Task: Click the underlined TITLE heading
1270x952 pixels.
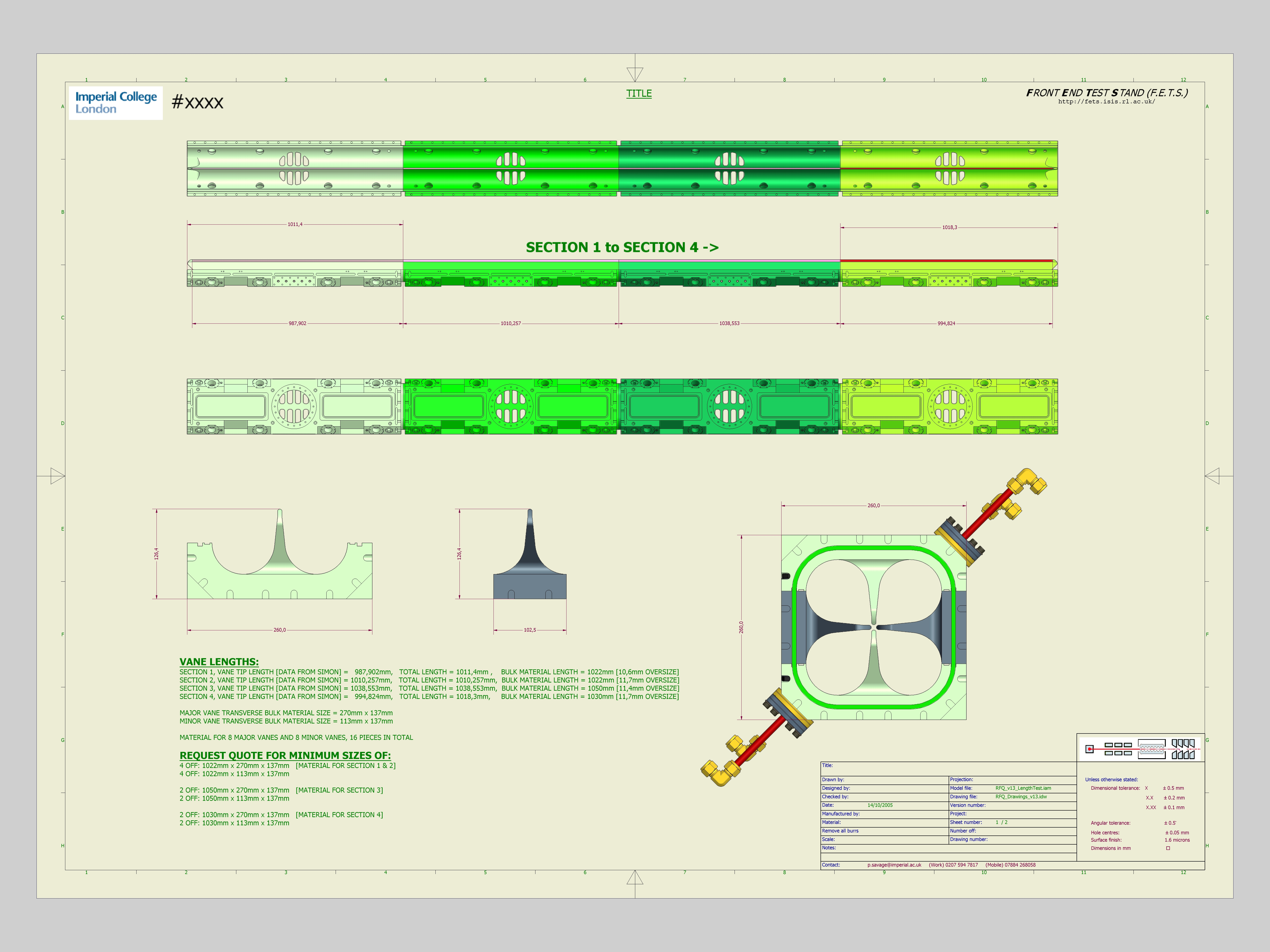Action: 639,94
